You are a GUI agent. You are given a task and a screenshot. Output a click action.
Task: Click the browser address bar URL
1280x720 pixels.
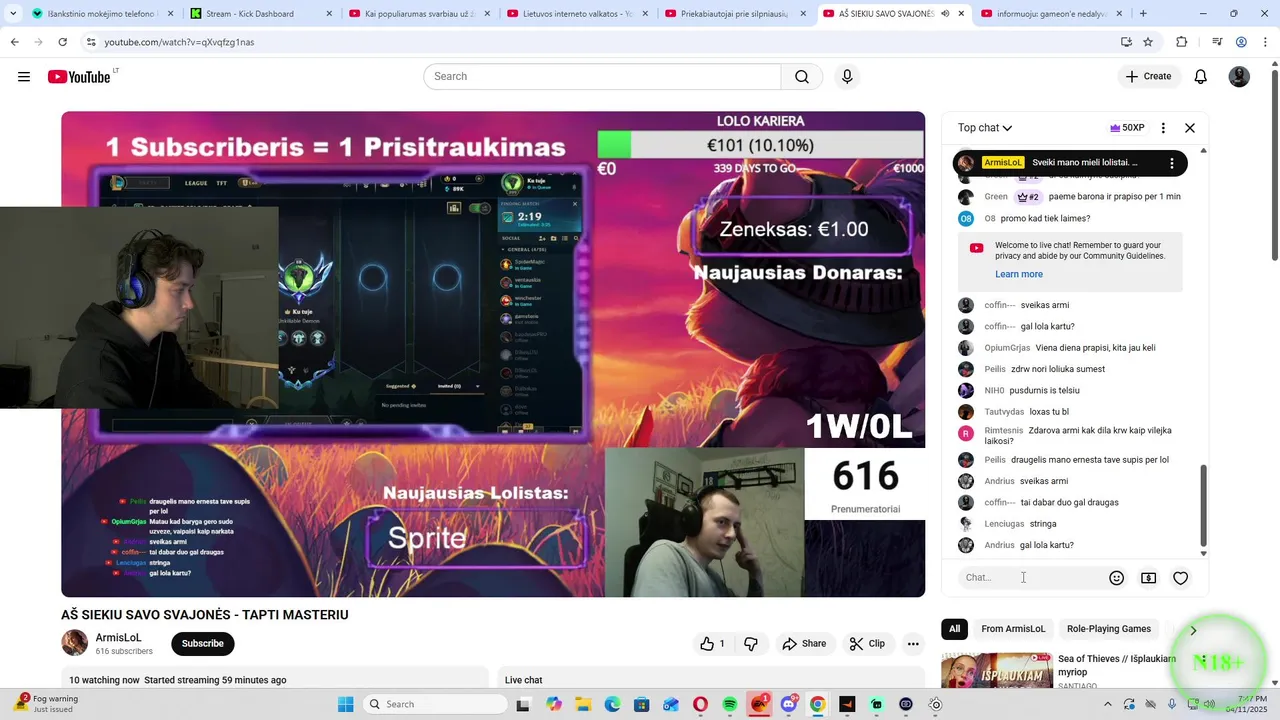[180, 42]
